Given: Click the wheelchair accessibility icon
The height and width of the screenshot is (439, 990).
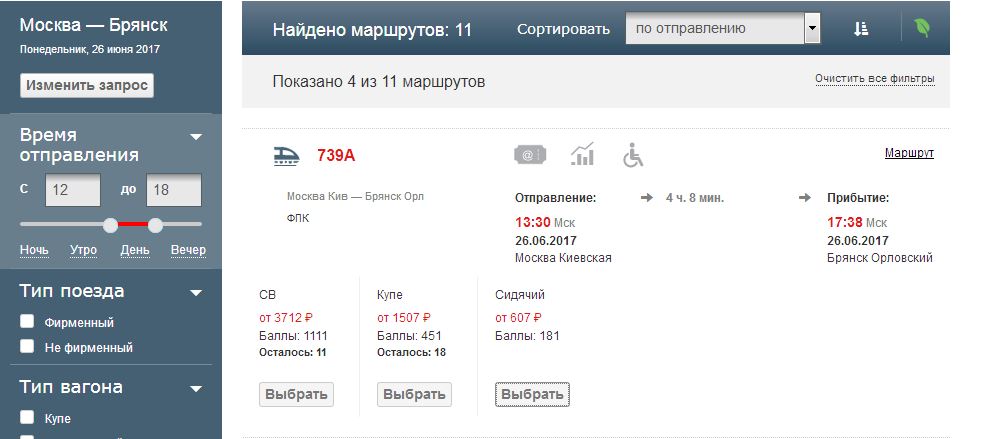Looking at the screenshot, I should tap(632, 155).
